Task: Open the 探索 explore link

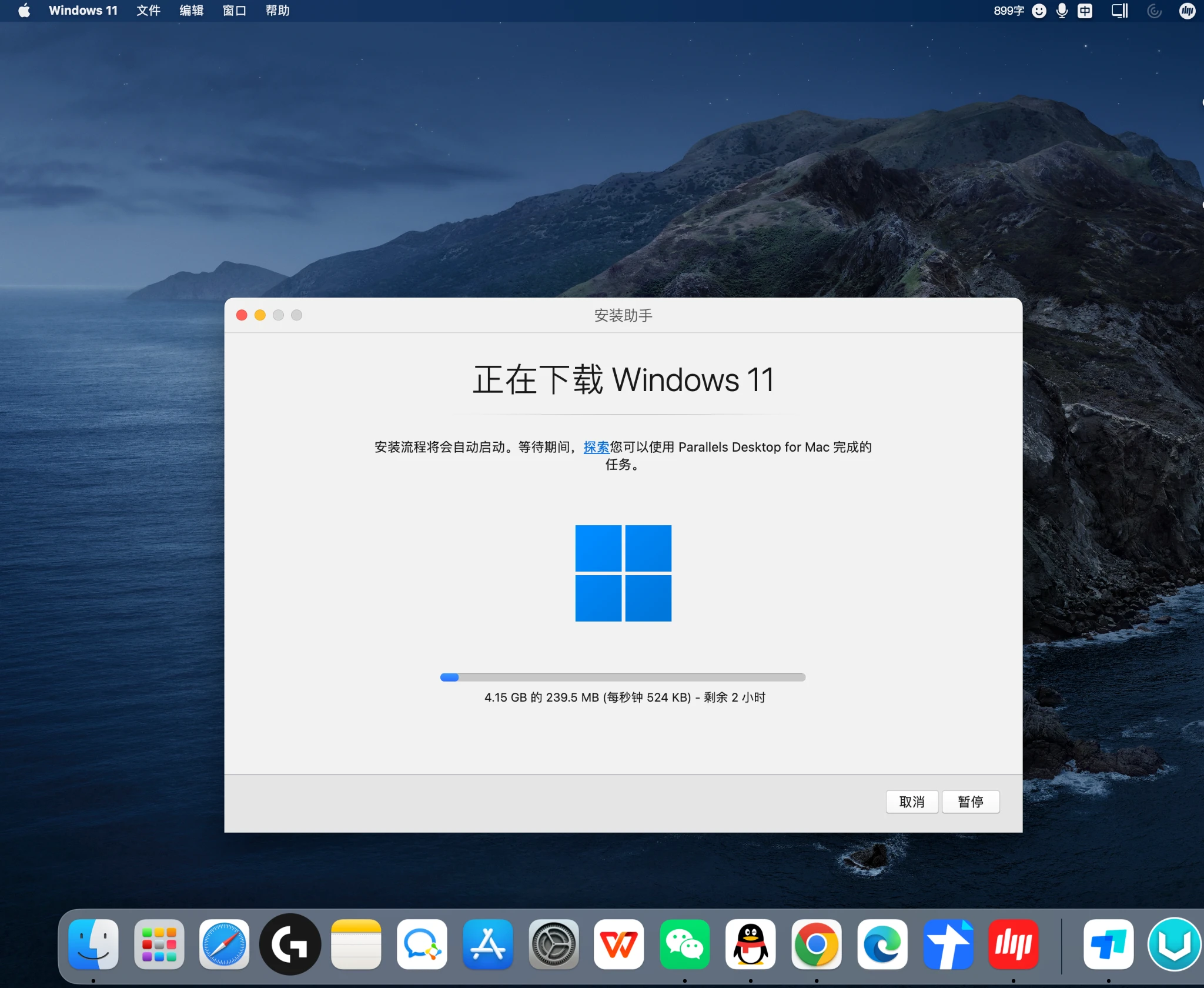Action: tap(596, 447)
